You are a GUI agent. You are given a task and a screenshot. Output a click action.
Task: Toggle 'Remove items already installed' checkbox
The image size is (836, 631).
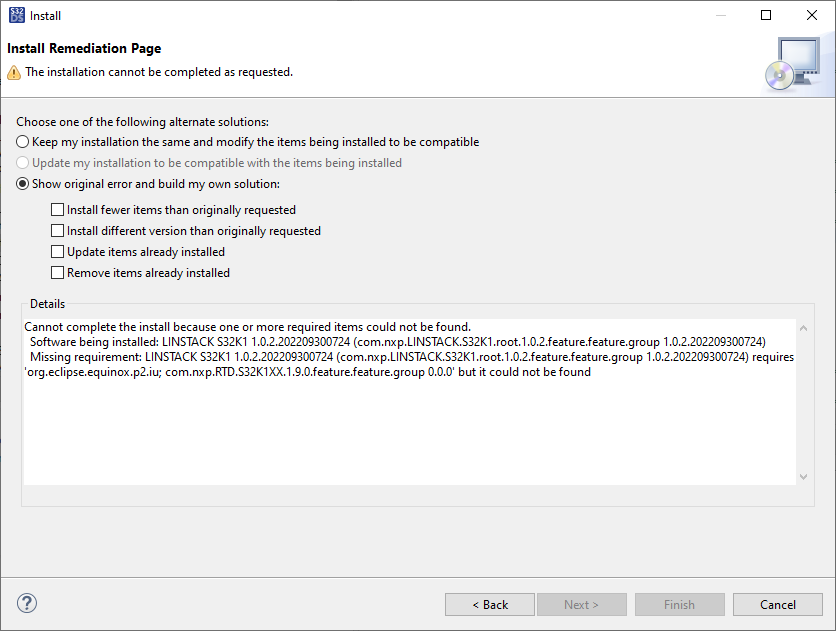coord(58,273)
